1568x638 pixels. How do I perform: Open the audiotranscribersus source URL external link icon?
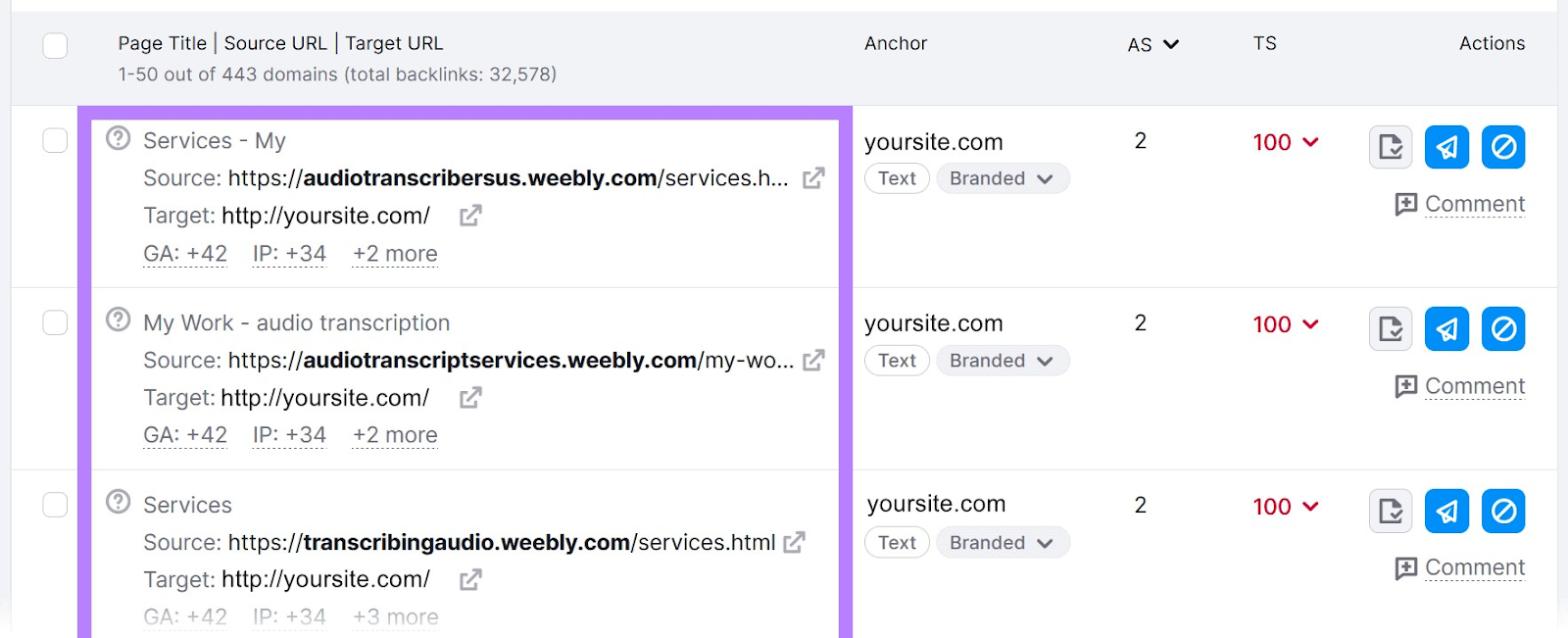(x=813, y=178)
